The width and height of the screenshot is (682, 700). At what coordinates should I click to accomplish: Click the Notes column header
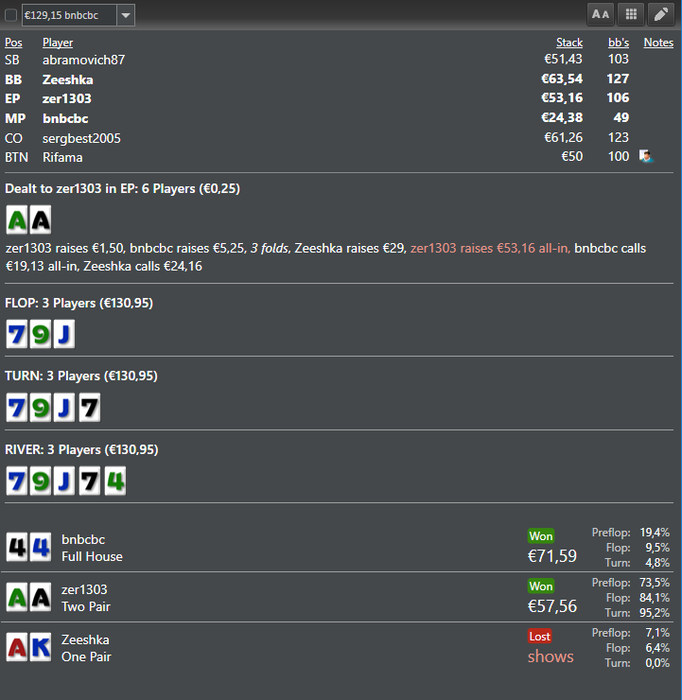tap(658, 42)
